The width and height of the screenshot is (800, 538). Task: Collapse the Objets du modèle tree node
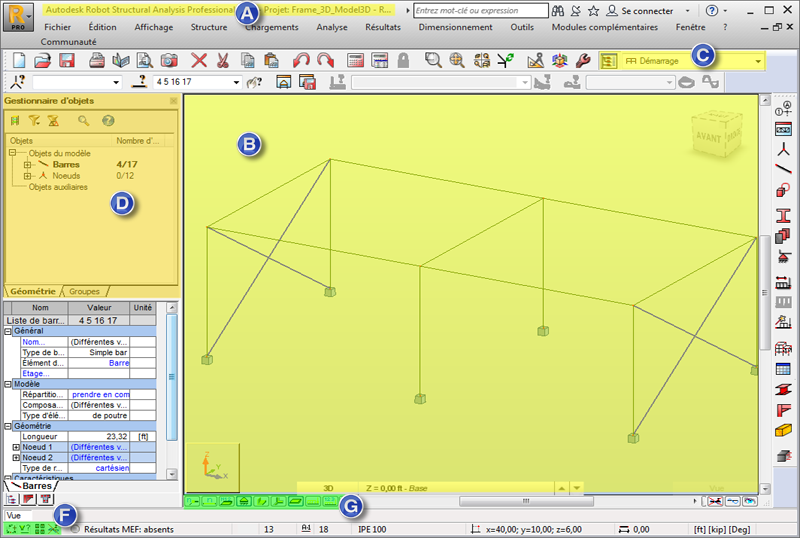[12, 153]
